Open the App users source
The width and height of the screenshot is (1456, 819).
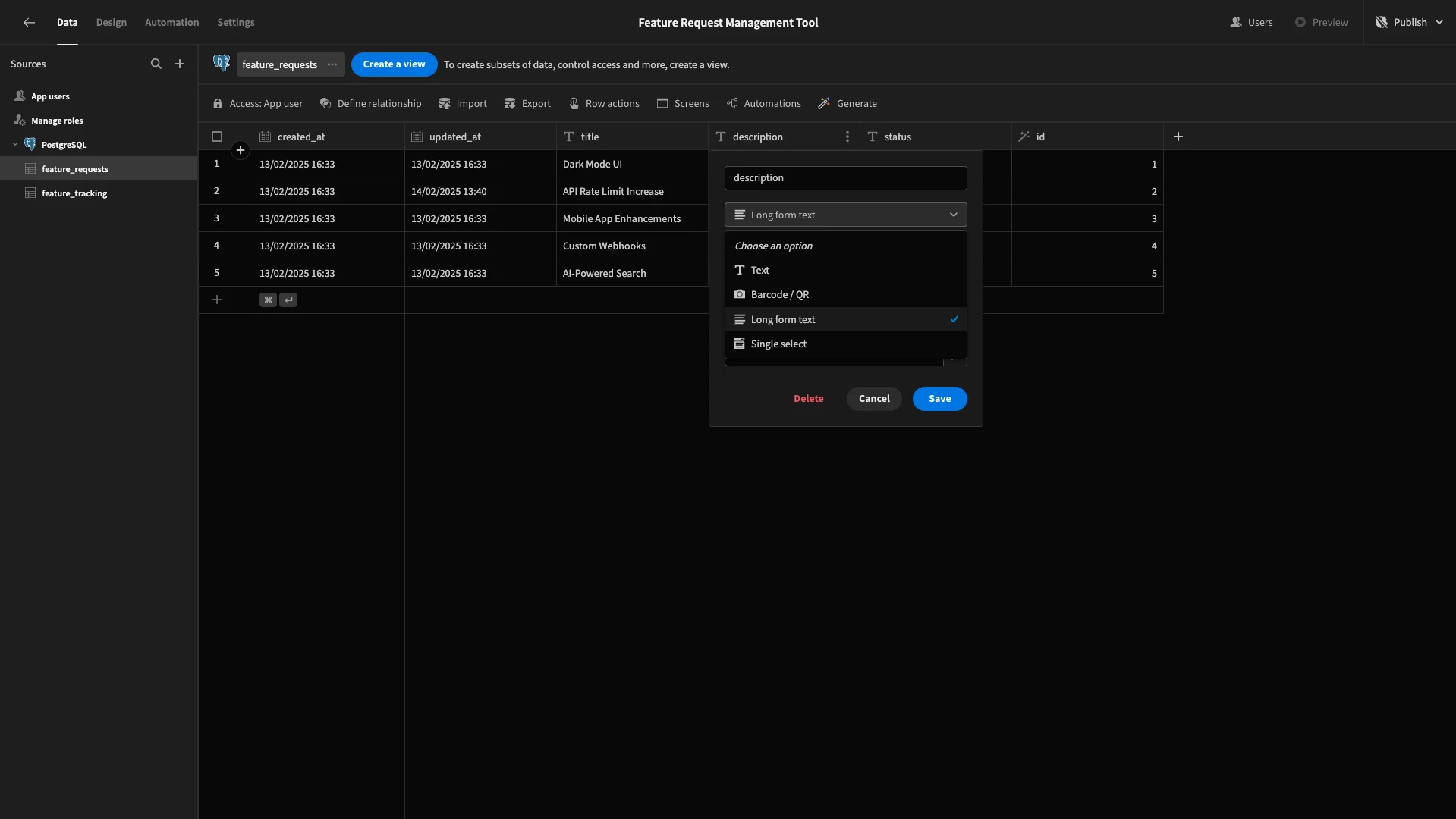pos(50,96)
